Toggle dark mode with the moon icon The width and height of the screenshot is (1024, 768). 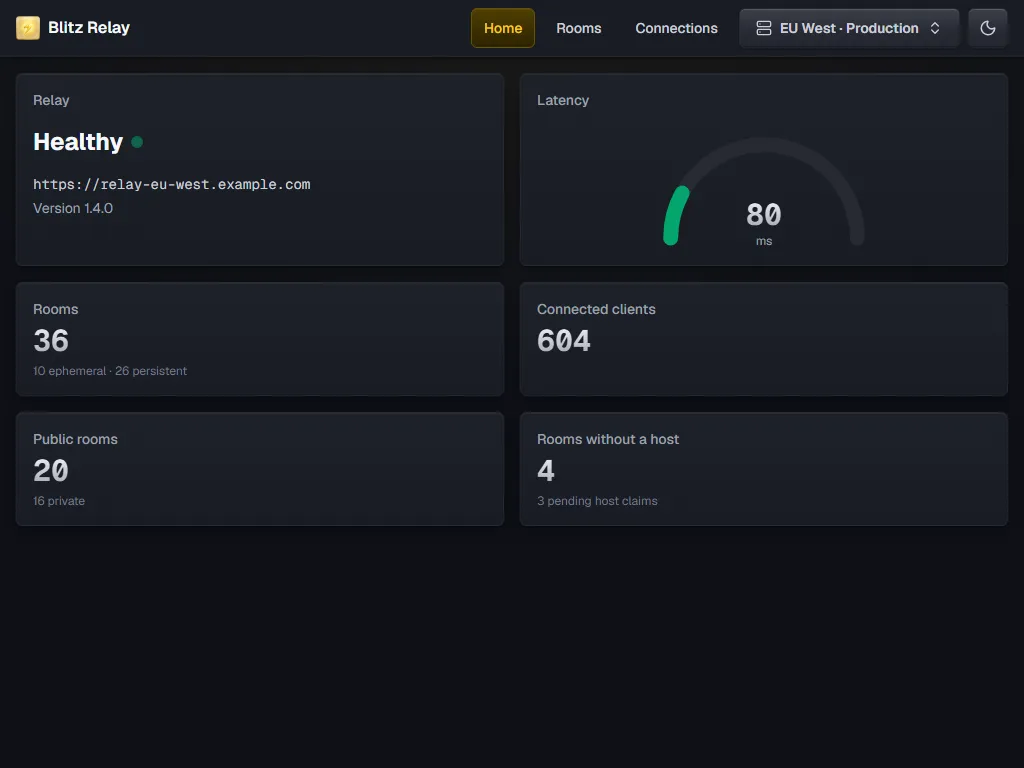(x=987, y=28)
